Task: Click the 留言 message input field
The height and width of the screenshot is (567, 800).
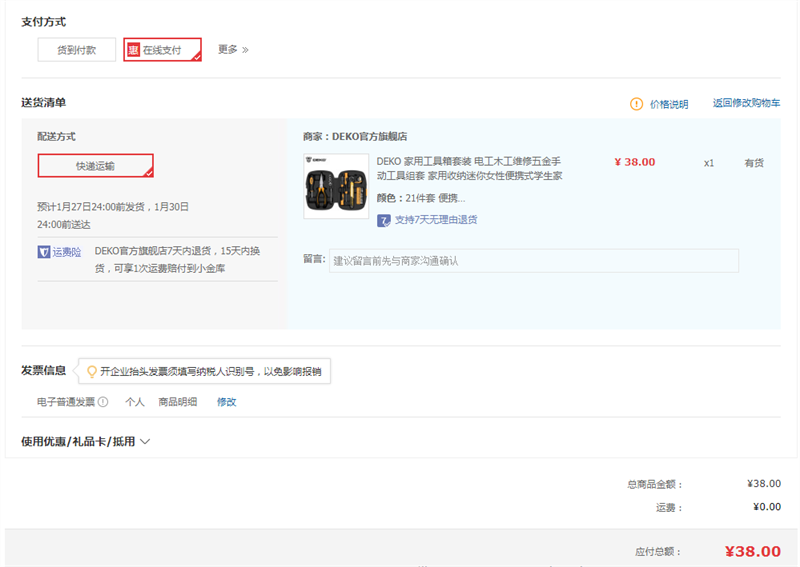Action: [x=533, y=261]
